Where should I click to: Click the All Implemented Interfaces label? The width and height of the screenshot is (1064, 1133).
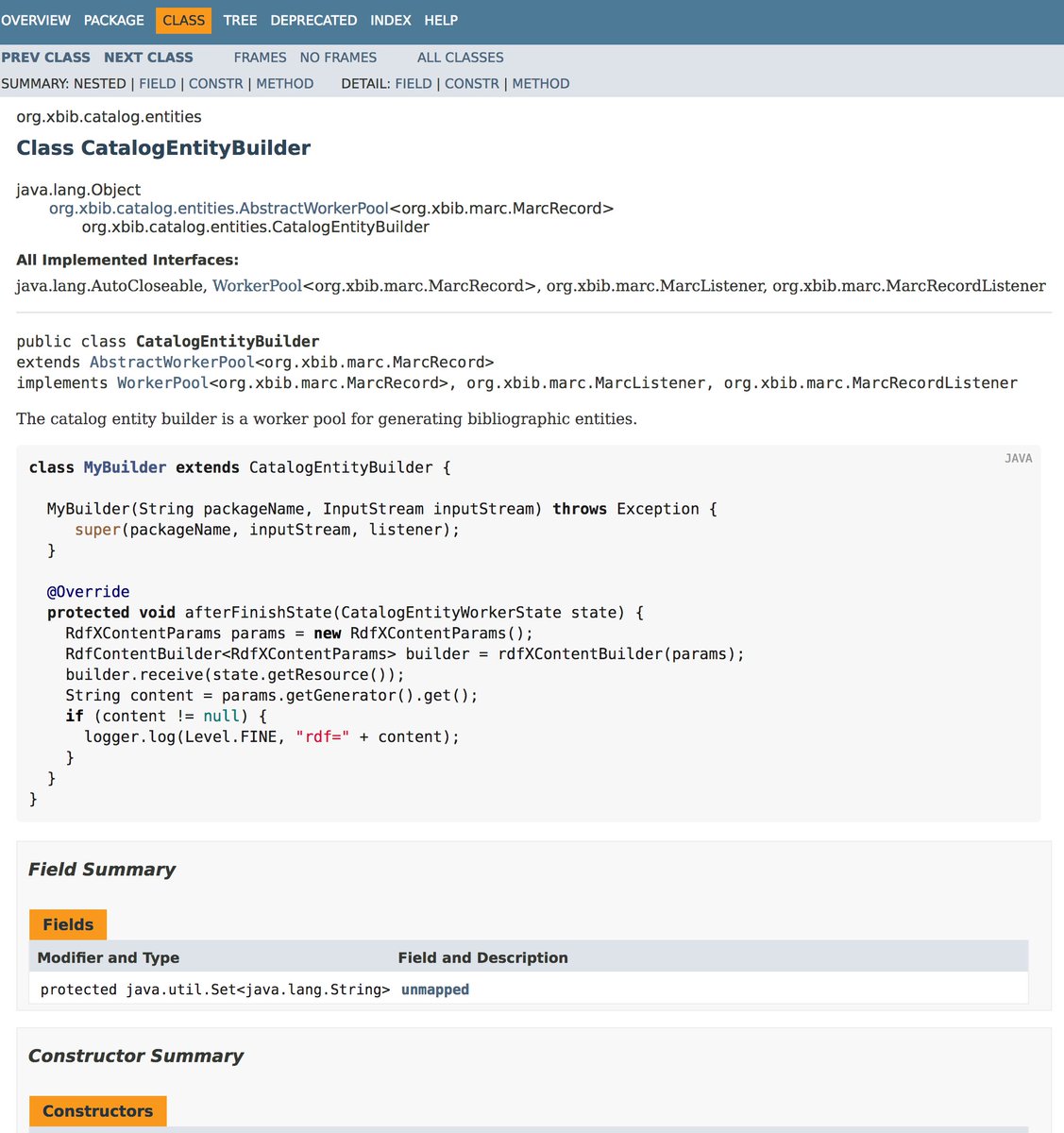tap(127, 261)
